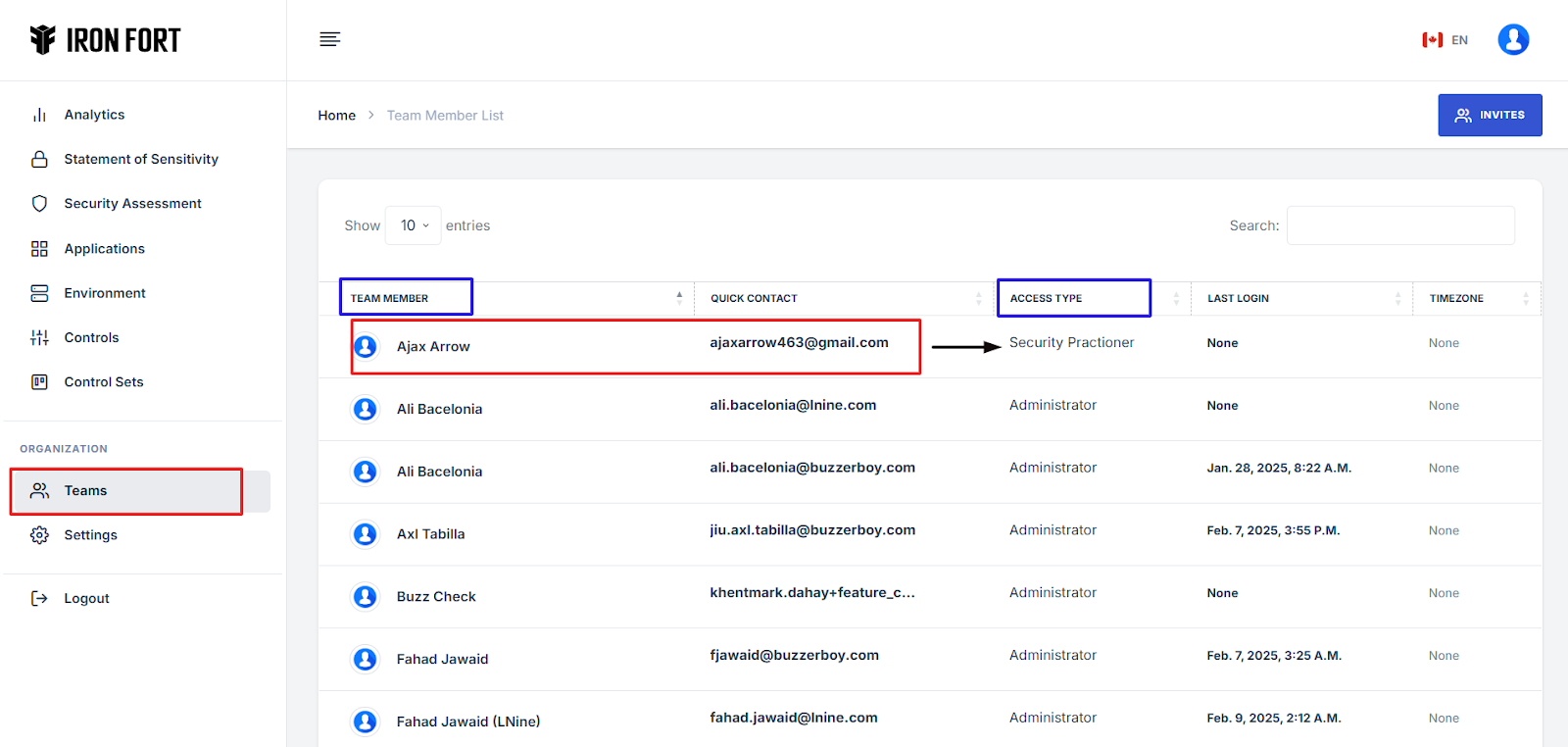The height and width of the screenshot is (747, 1568).
Task: Toggle the hamburger sidebar menu icon
Action: pos(330,39)
